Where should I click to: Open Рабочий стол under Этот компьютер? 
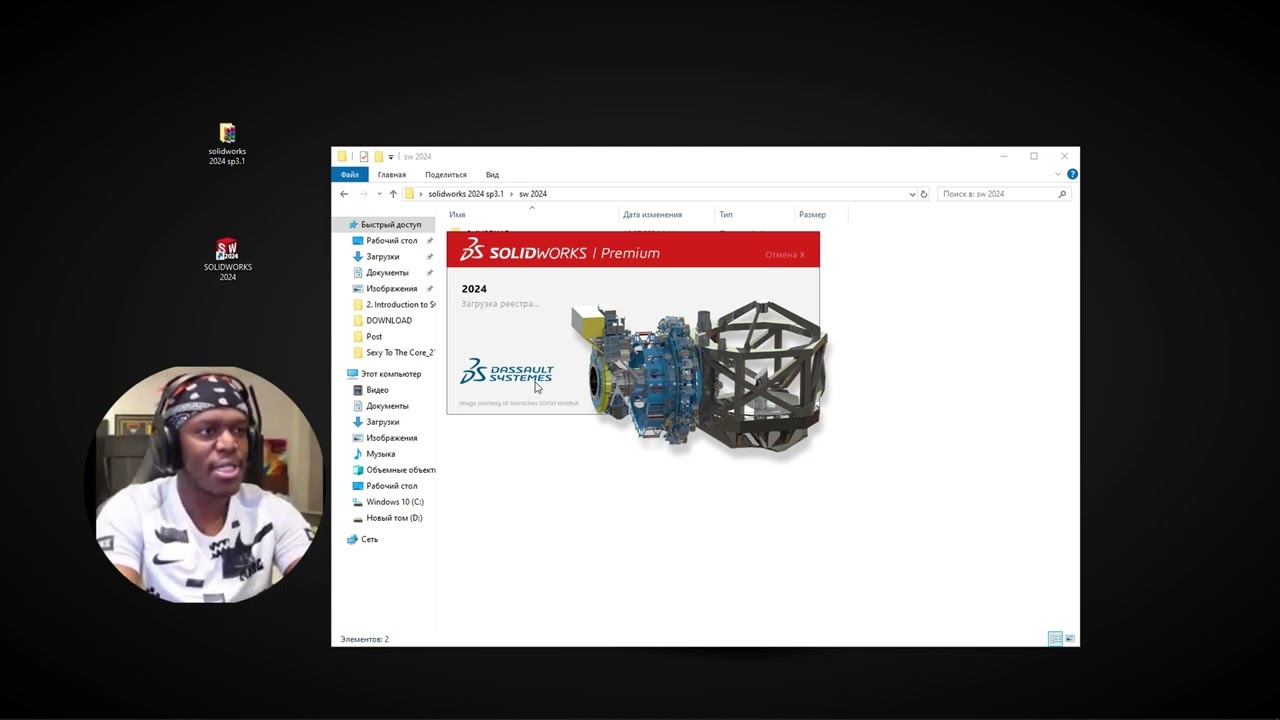click(x=391, y=486)
